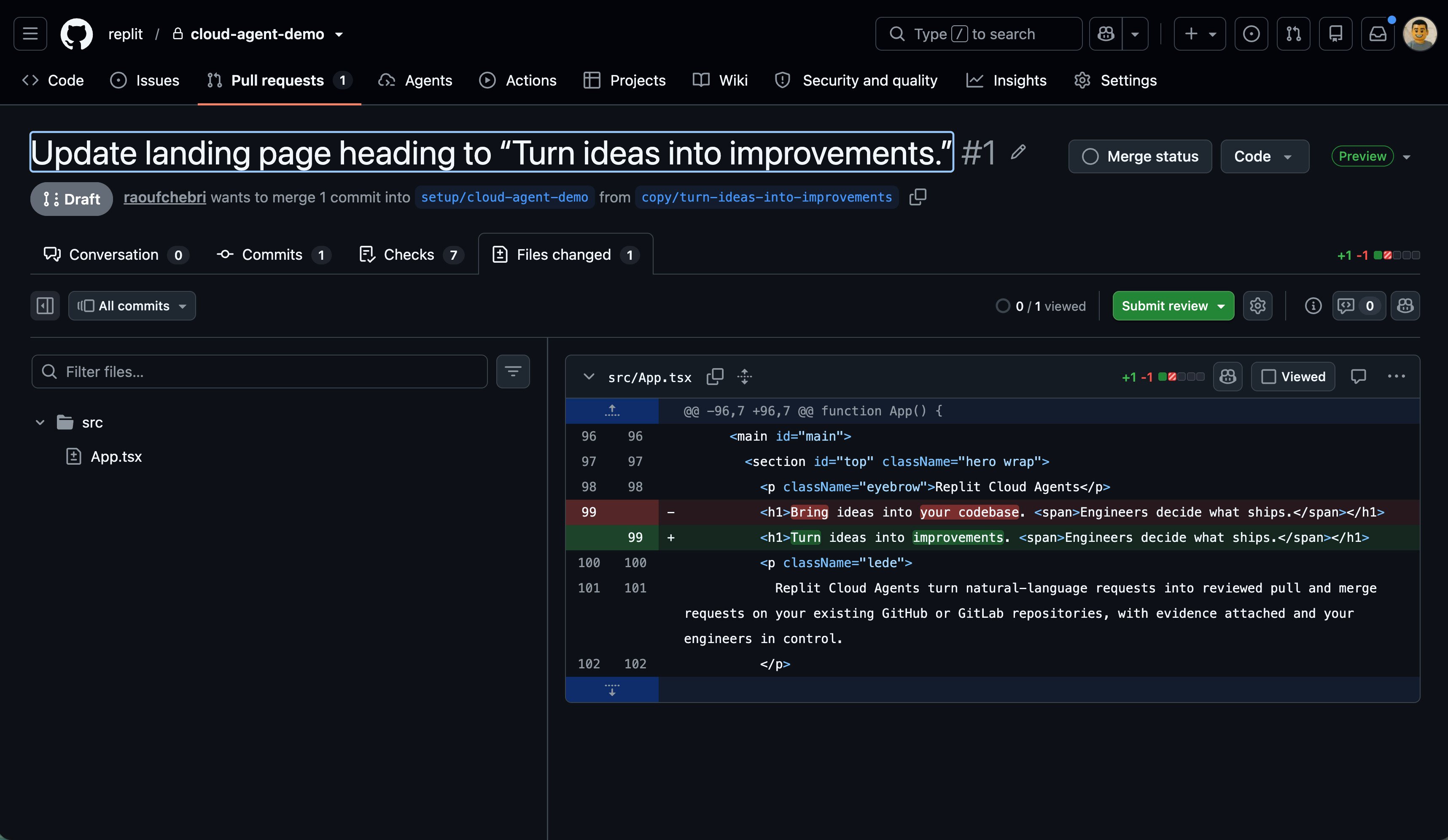
Task: Open the Actions repository tab
Action: [x=518, y=81]
